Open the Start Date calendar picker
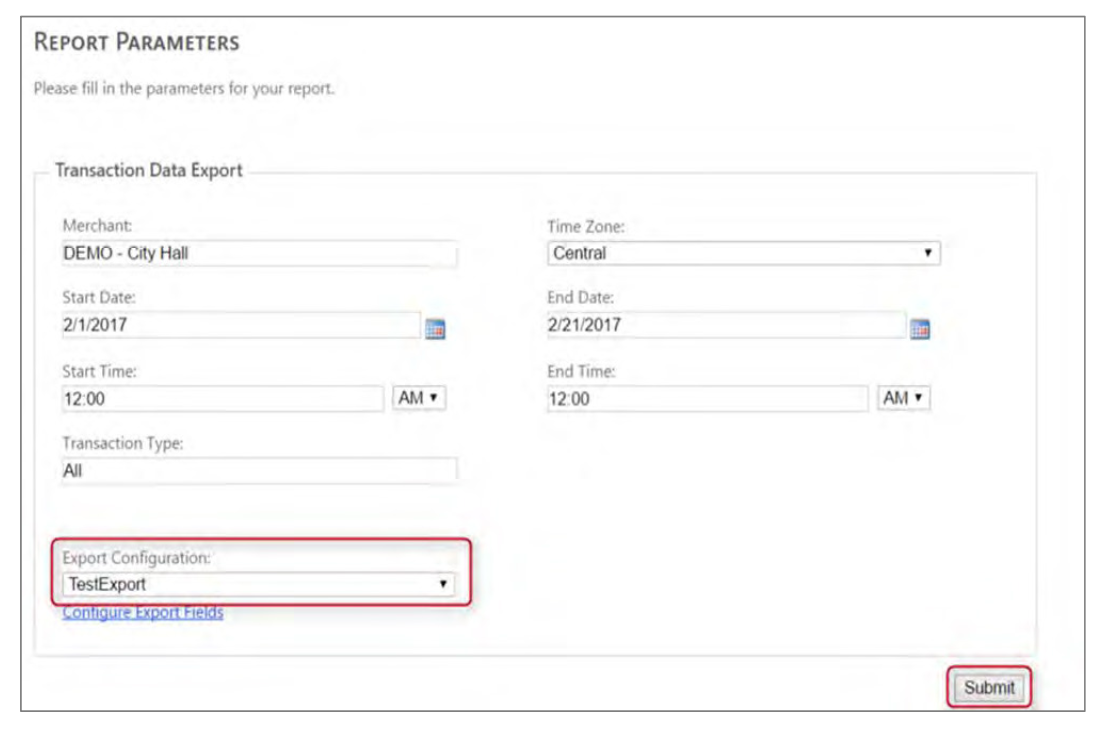Viewport: 1108px width, 734px height. pyautogui.click(x=435, y=328)
